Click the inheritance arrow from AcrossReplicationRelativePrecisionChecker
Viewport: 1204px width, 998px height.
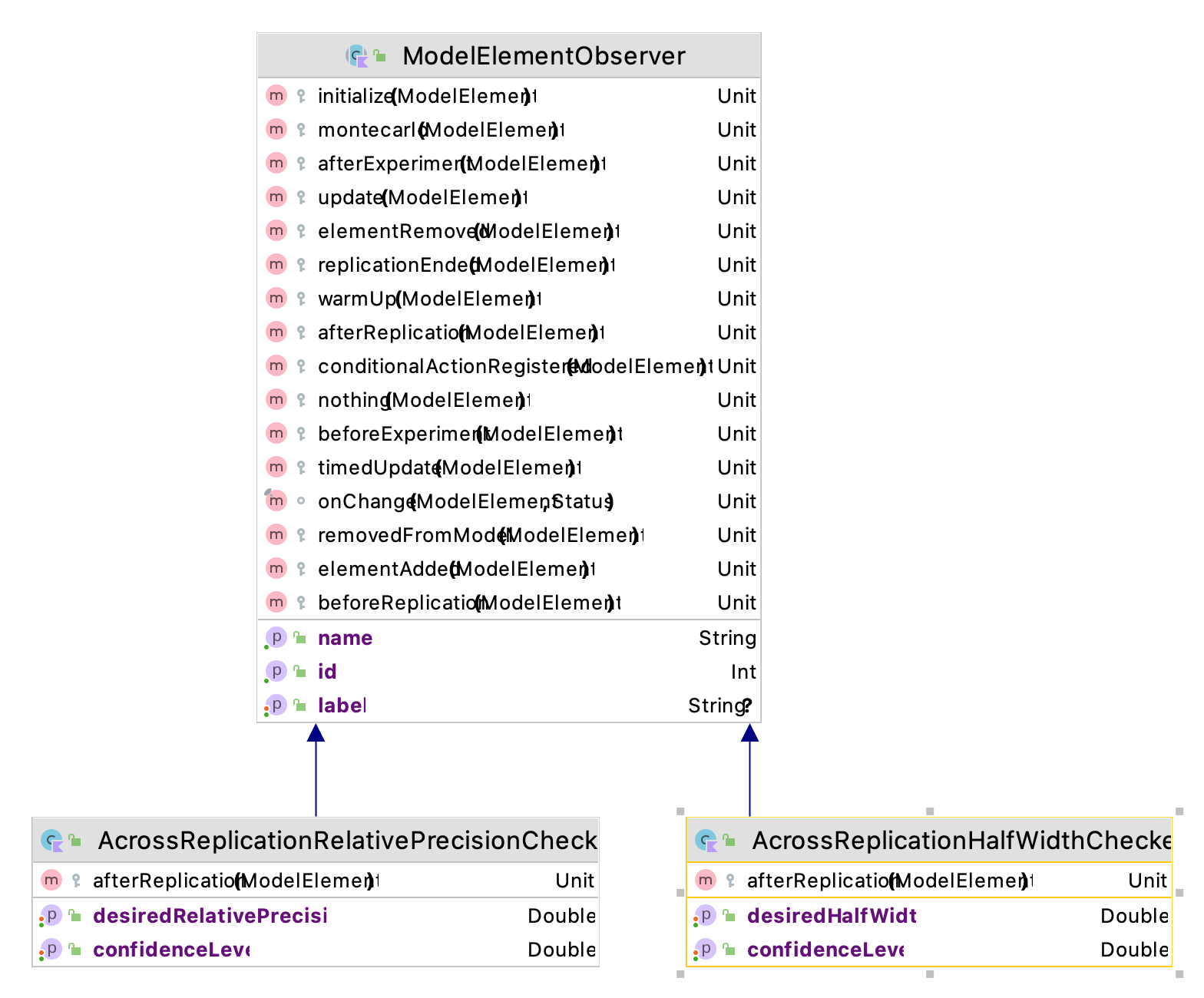[316, 770]
